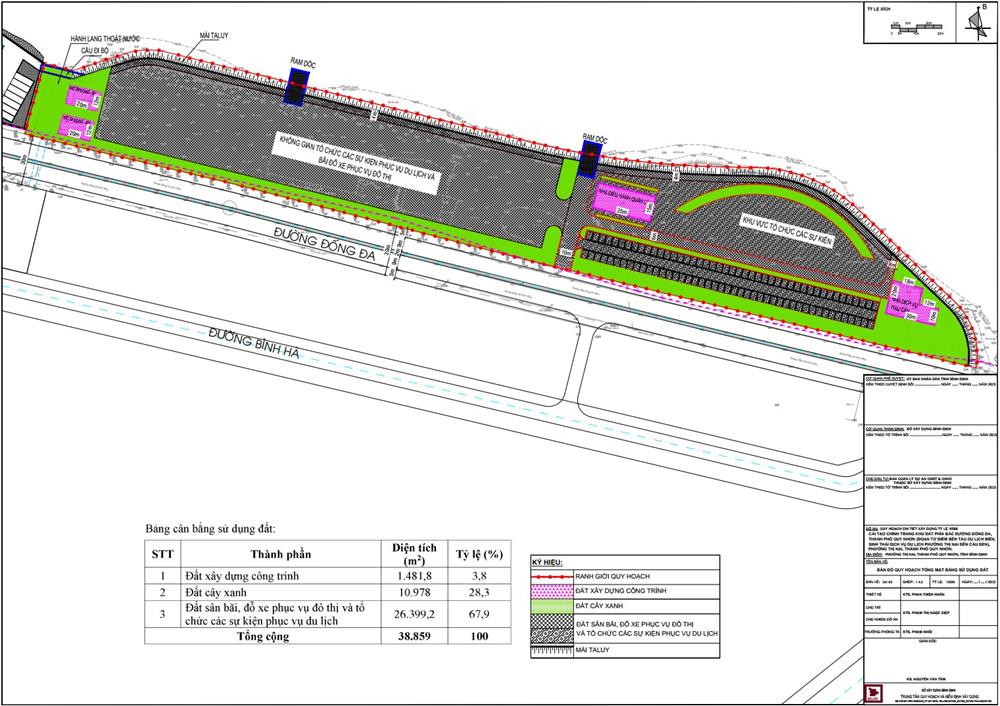Click the red boundary line legend sample
The height and width of the screenshot is (706, 1000).
tap(552, 576)
